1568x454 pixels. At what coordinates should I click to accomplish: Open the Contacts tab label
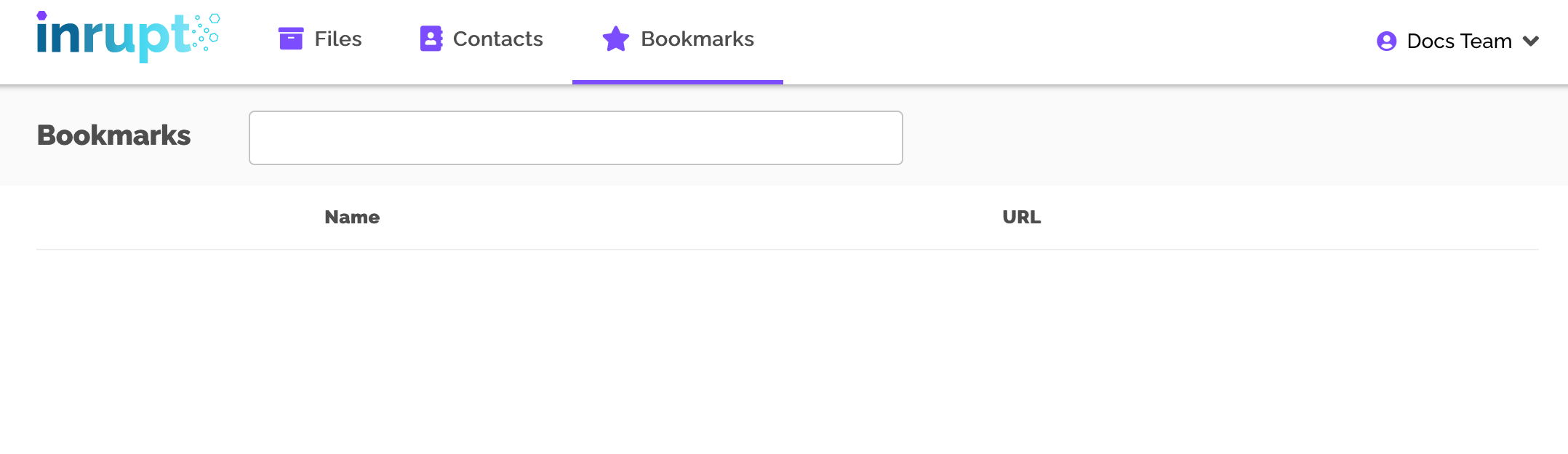498,39
